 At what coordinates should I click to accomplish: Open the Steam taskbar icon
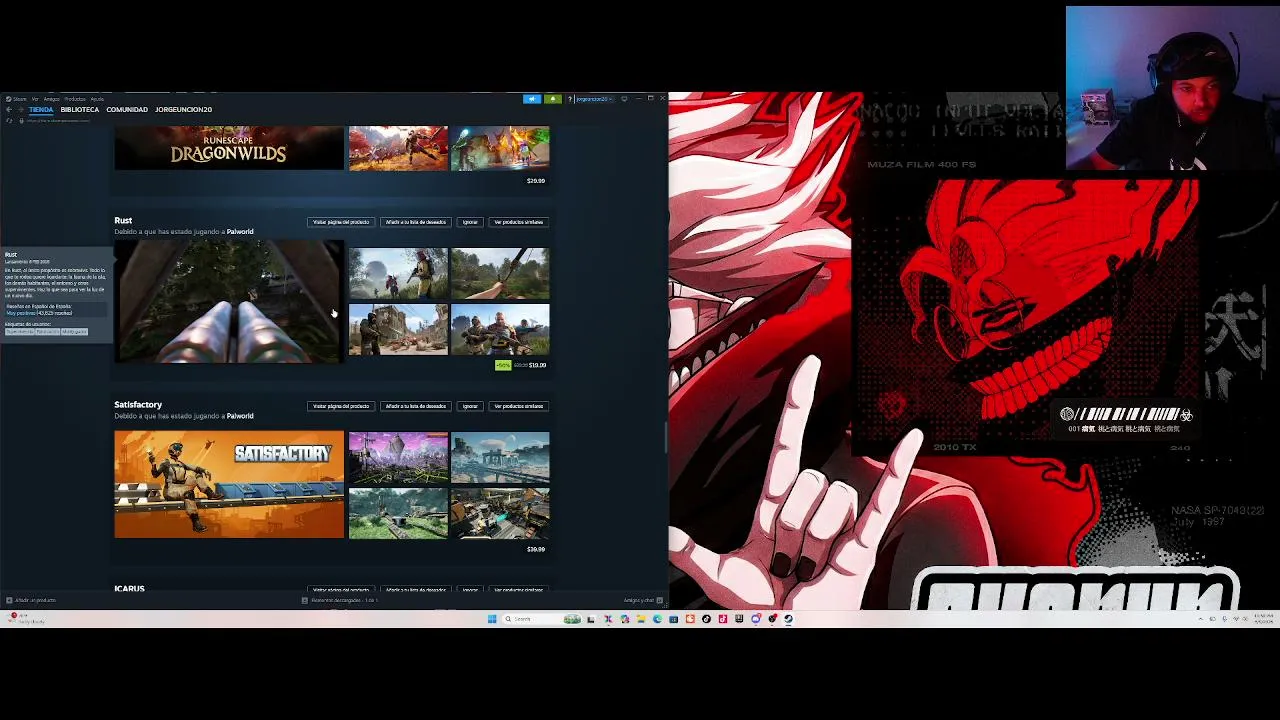click(x=788, y=619)
